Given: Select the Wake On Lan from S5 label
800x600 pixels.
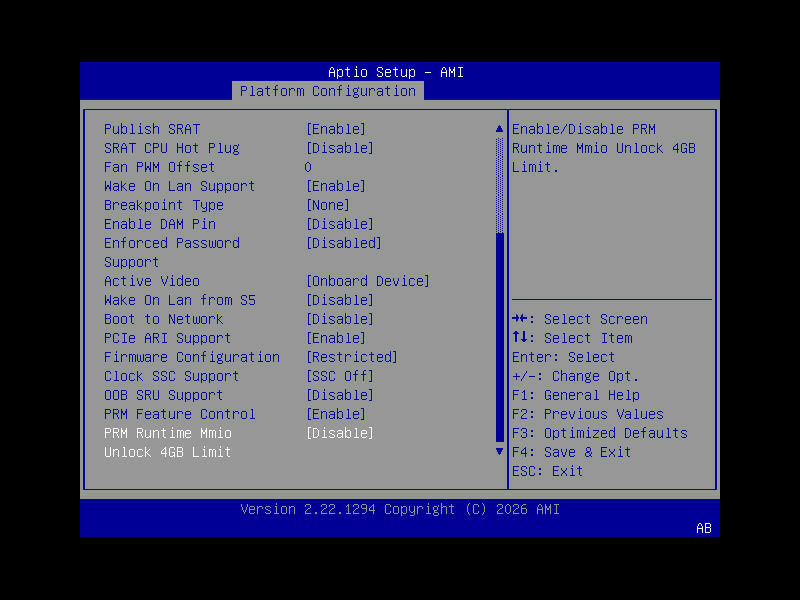Looking at the screenshot, I should pos(180,300).
